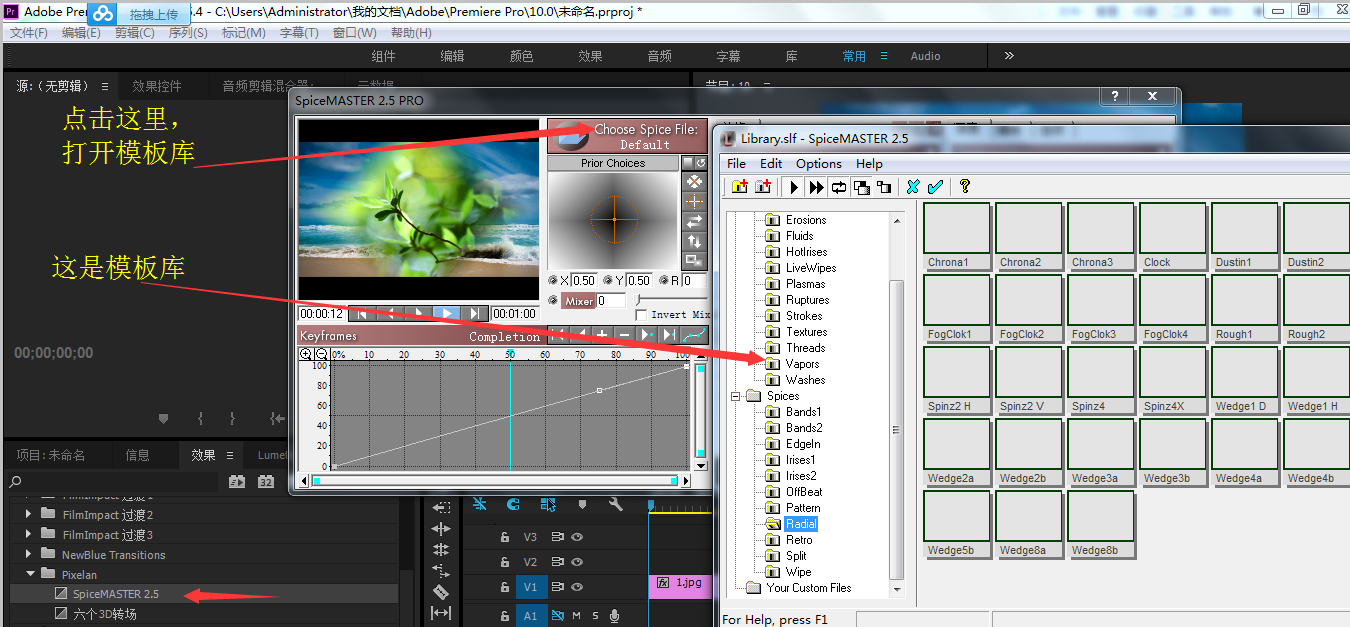1350x627 pixels.
Task: Toggle lock on V3 track
Action: point(505,537)
